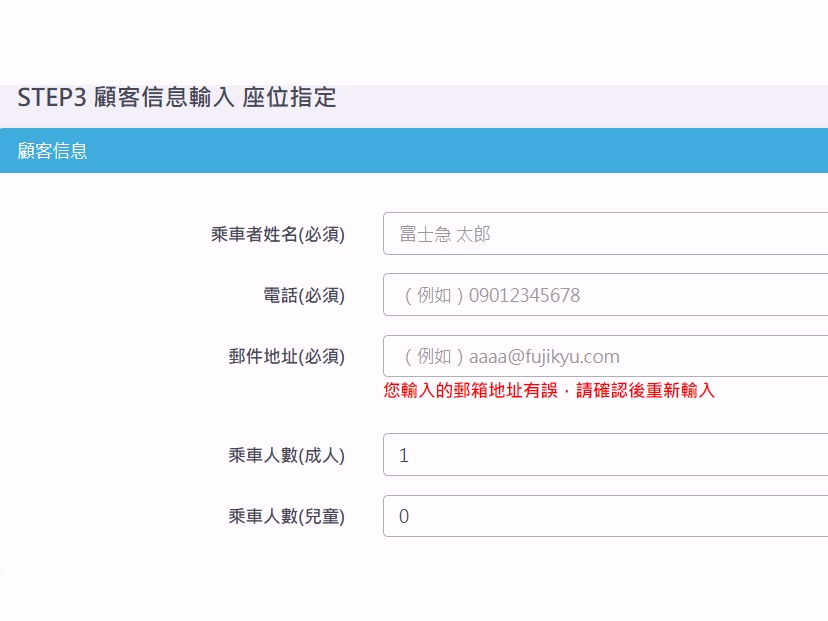Select the 乘車者姓名(必須) field label

tap(277, 233)
